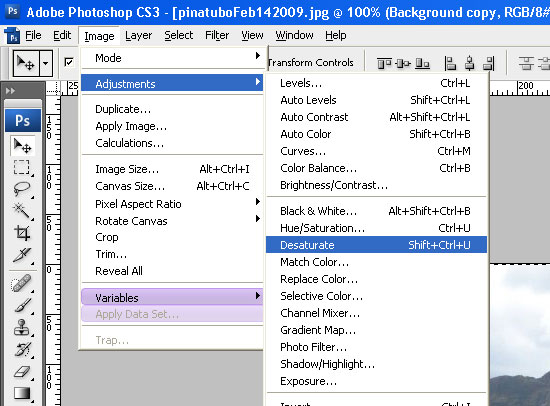Choose Exposure...
Image resolution: width=550 pixels, height=406 pixels.
point(376,381)
